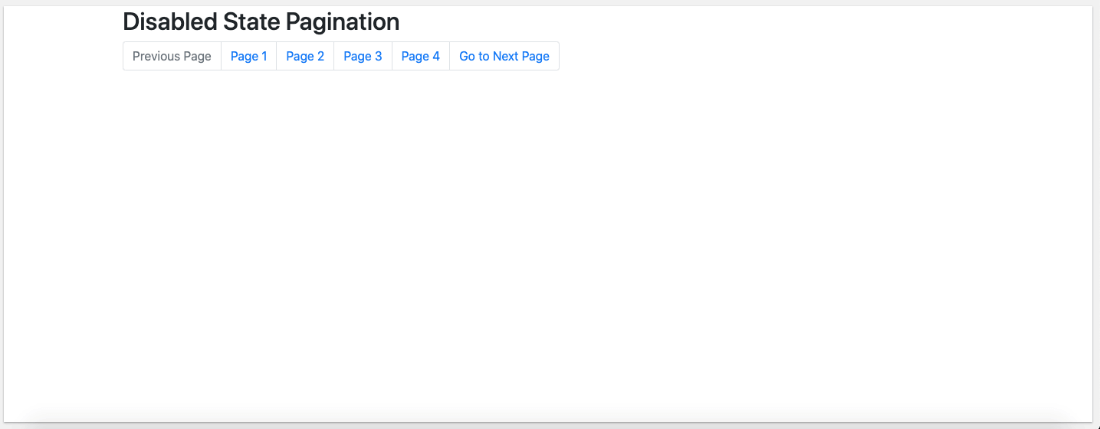This screenshot has height=429, width=1100.
Task: Click the Page 1 pagination link
Action: pyautogui.click(x=249, y=56)
